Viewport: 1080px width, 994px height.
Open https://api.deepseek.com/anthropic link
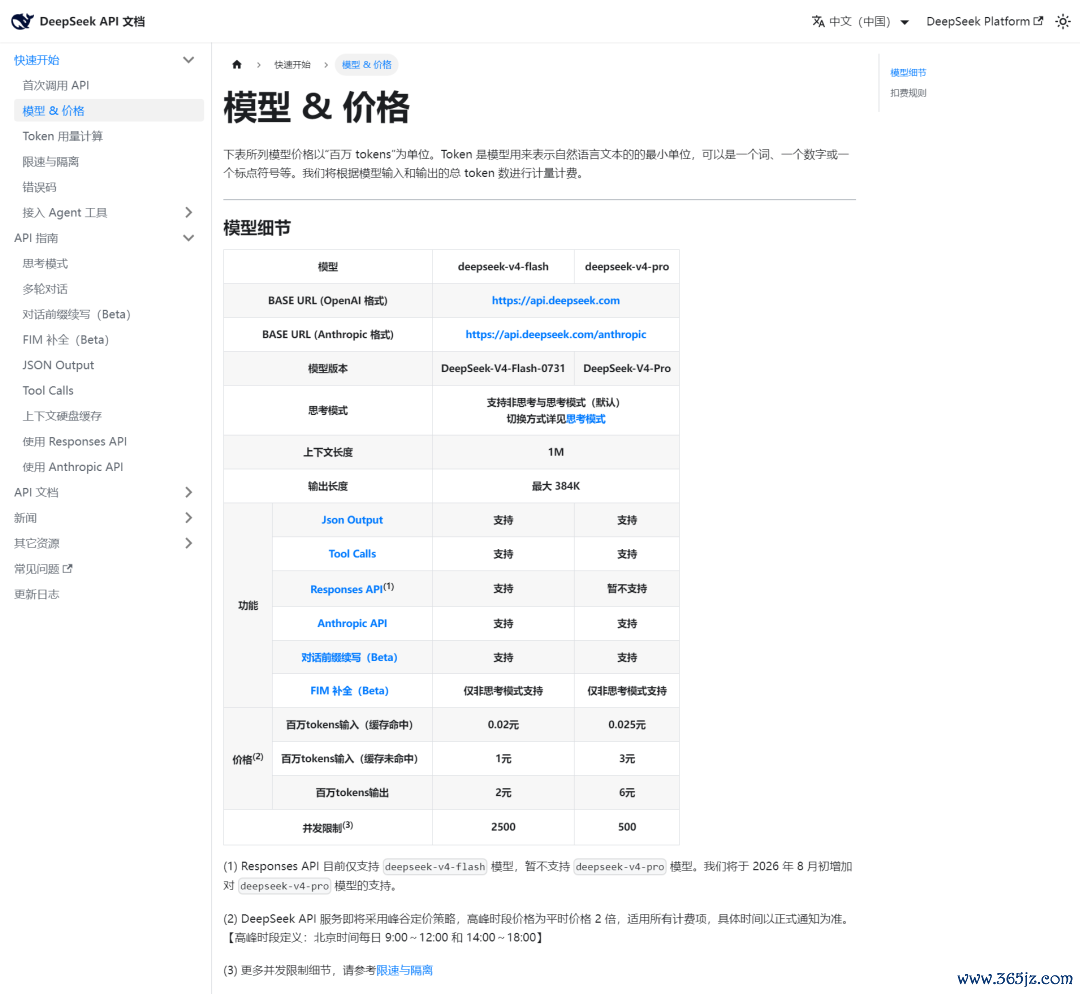click(x=555, y=334)
